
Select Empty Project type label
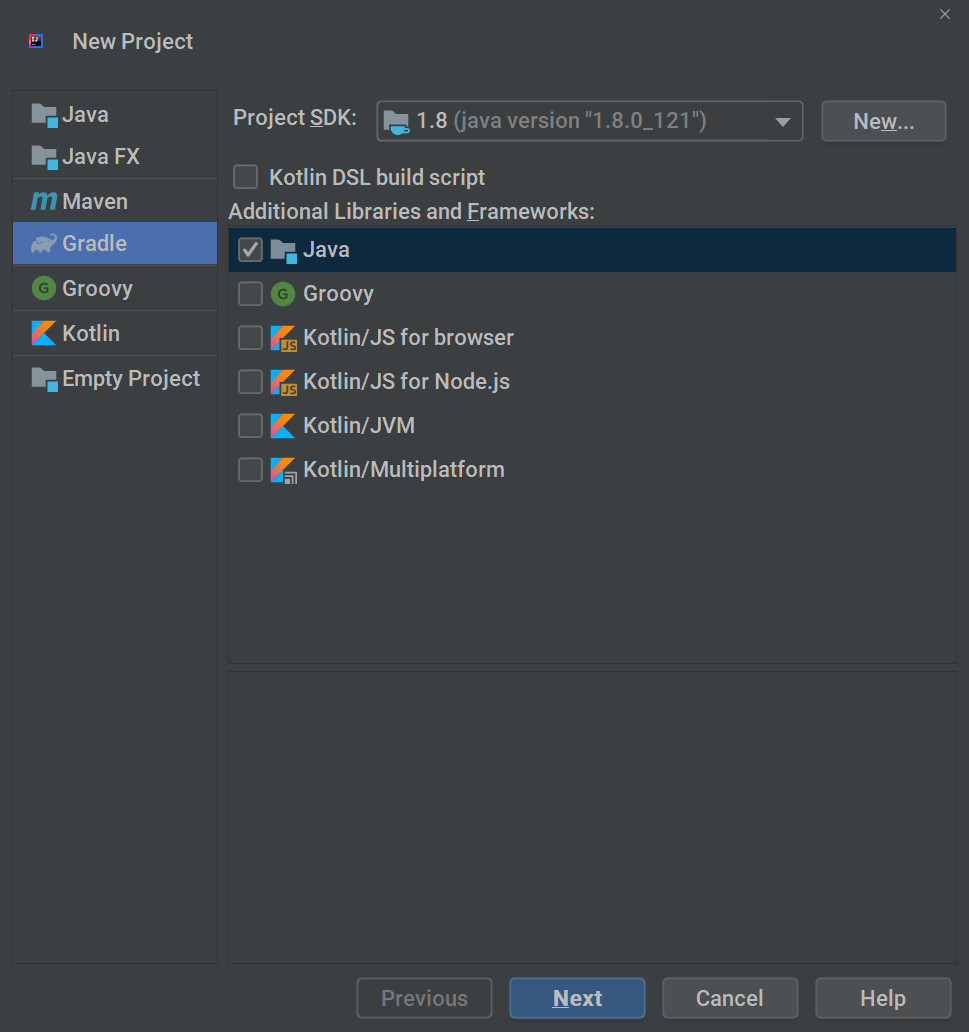[x=131, y=379]
